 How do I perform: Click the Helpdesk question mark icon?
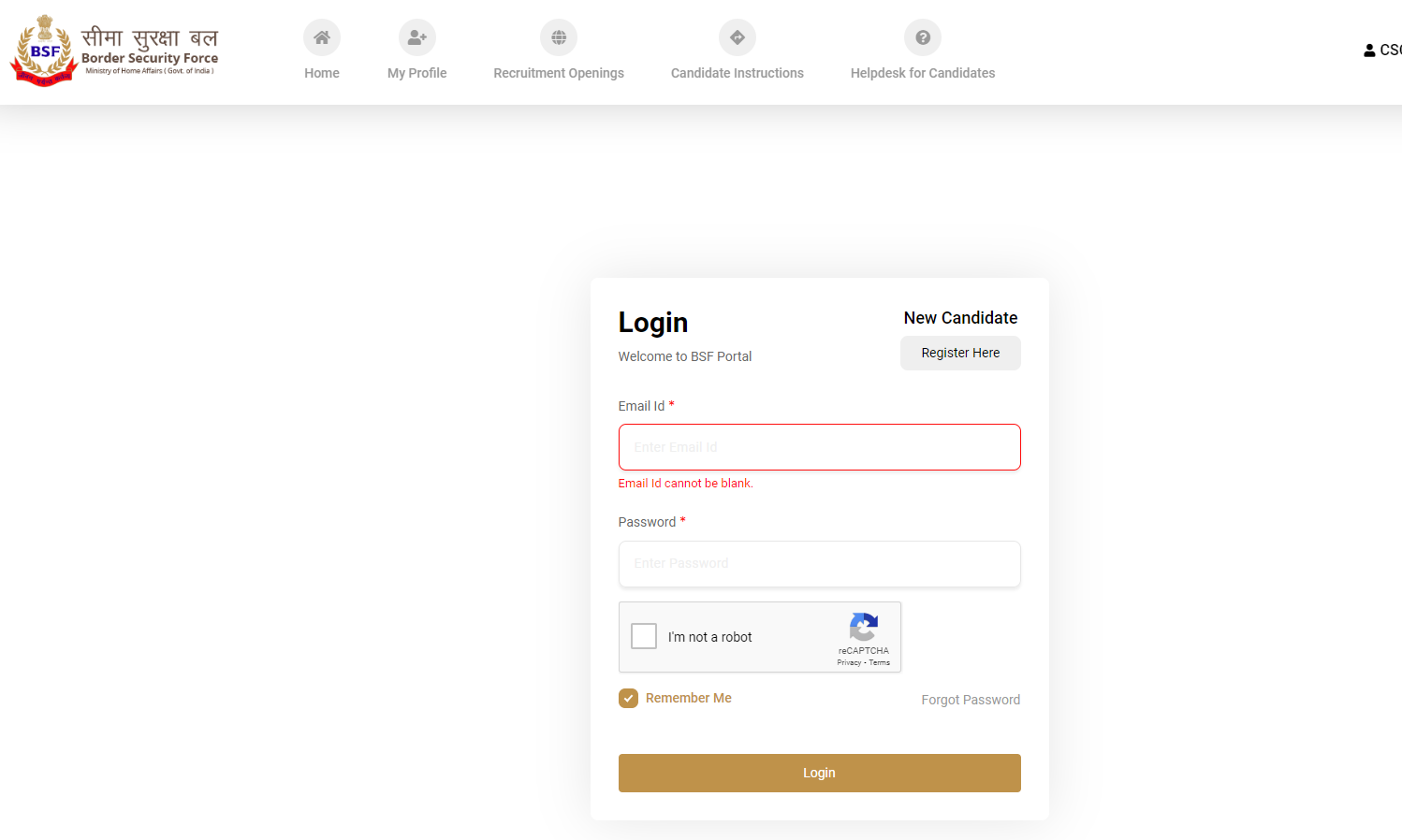coord(922,37)
